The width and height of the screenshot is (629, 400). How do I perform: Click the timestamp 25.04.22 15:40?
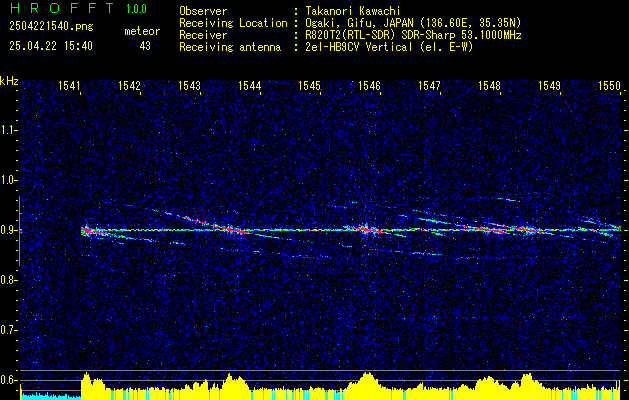51,46
